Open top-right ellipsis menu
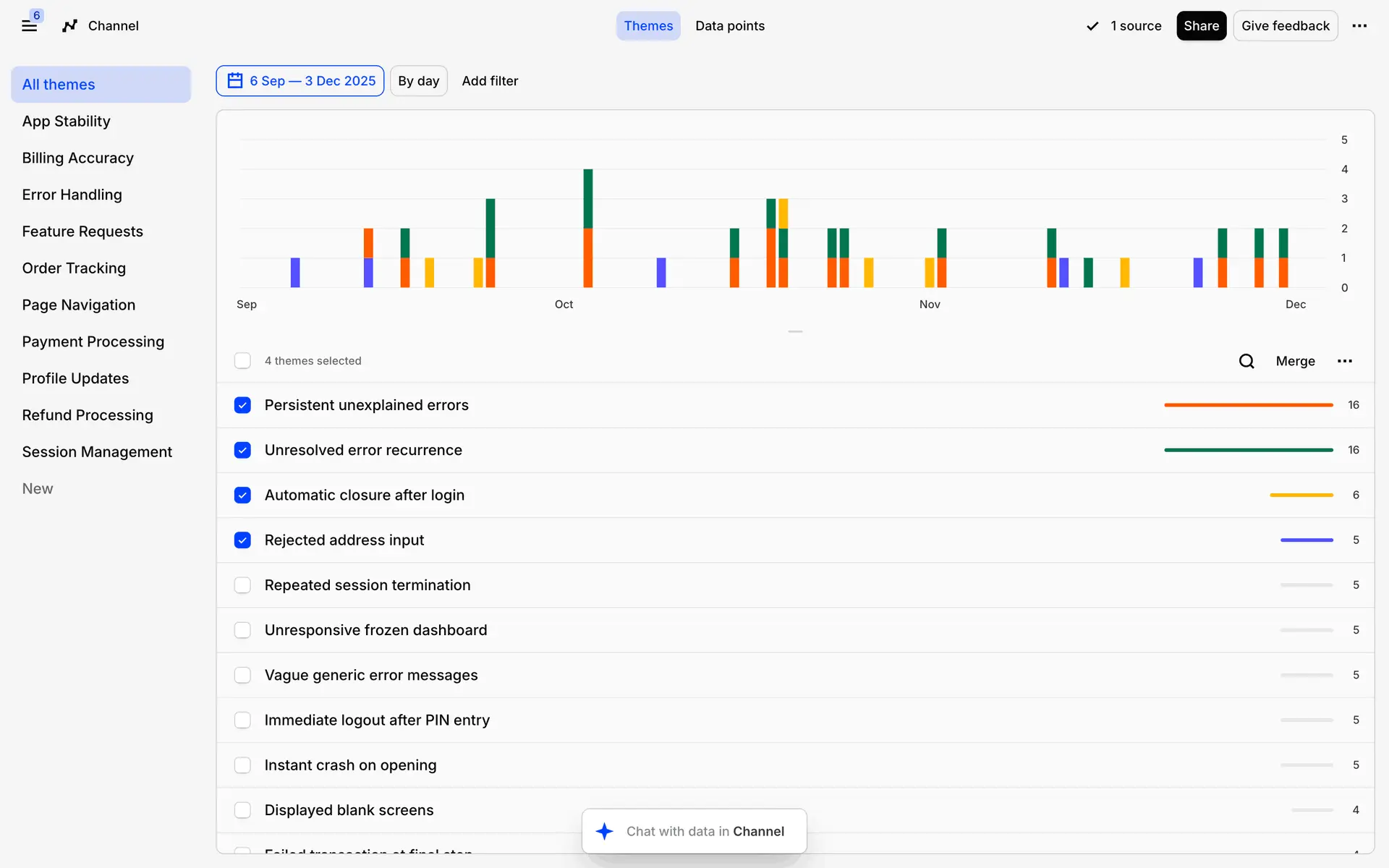1389x868 pixels. click(x=1359, y=26)
